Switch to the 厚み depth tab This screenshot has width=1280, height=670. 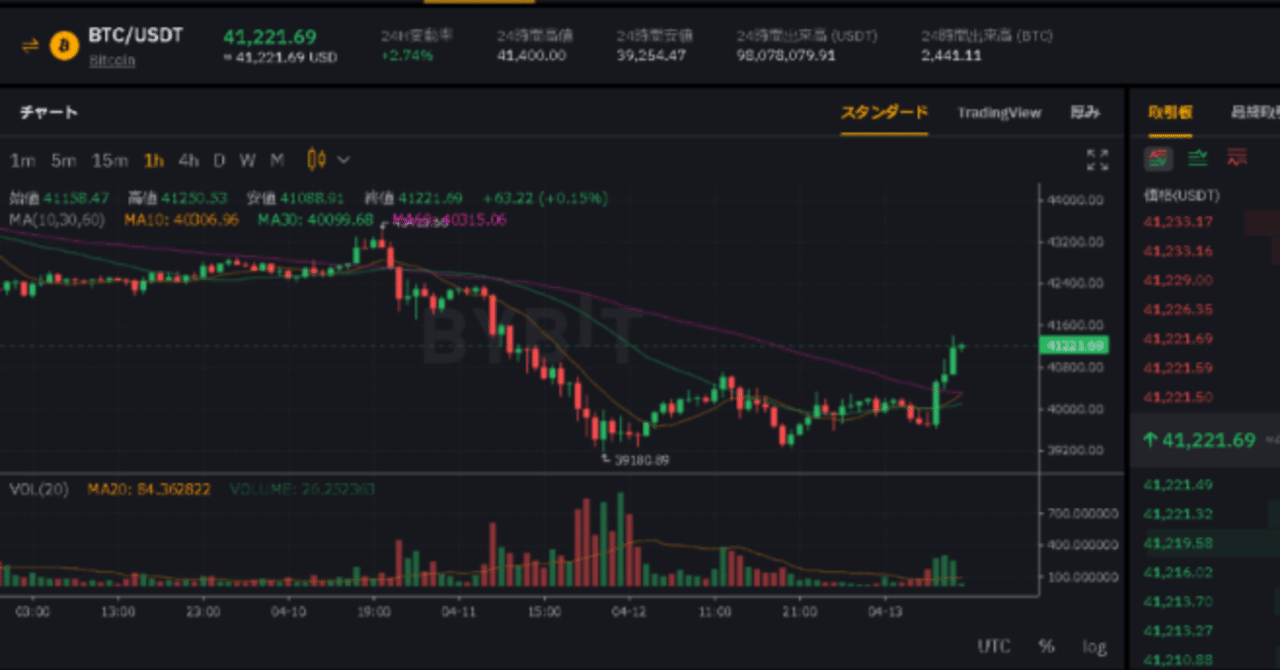coord(1085,113)
